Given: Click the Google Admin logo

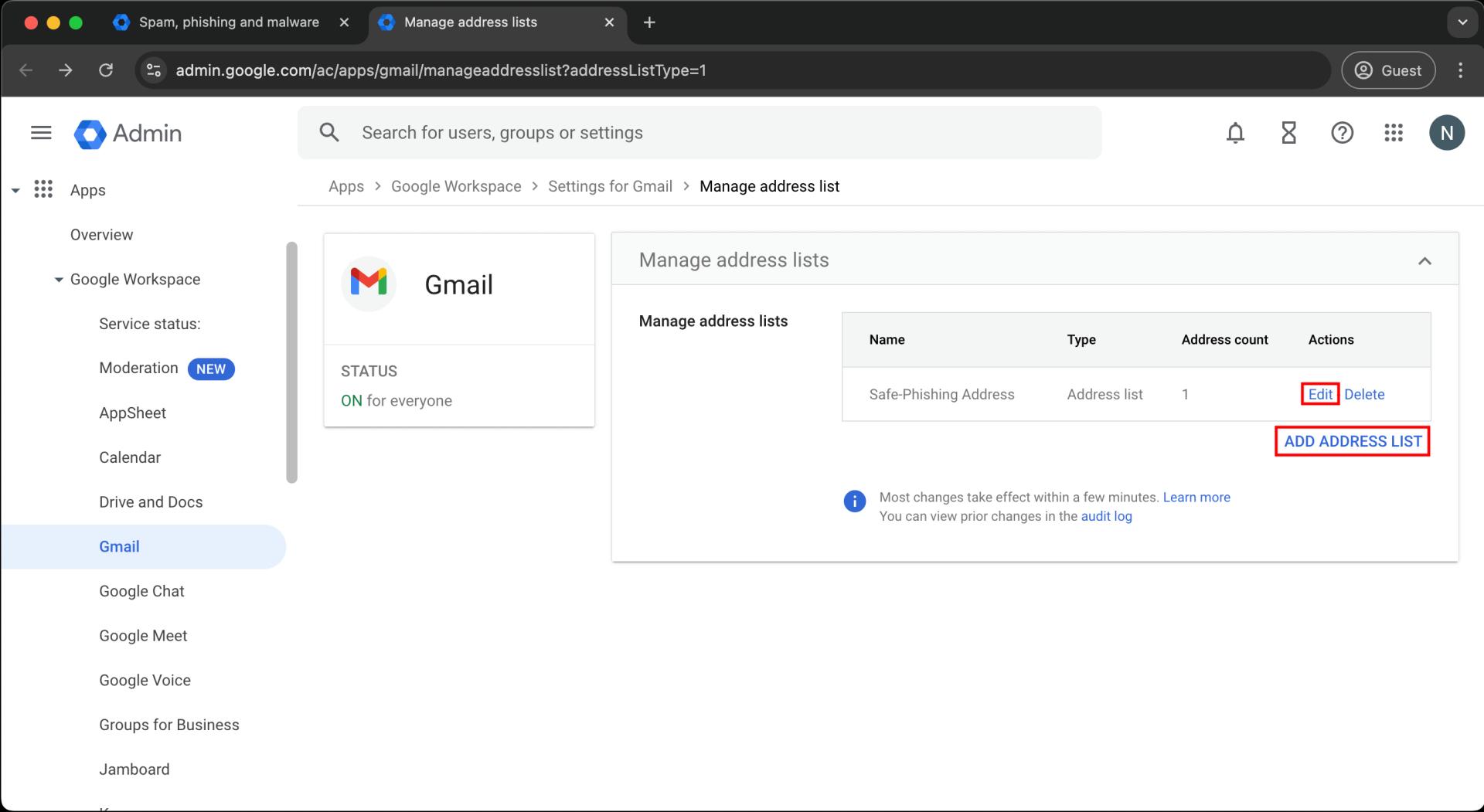Looking at the screenshot, I should 128,134.
